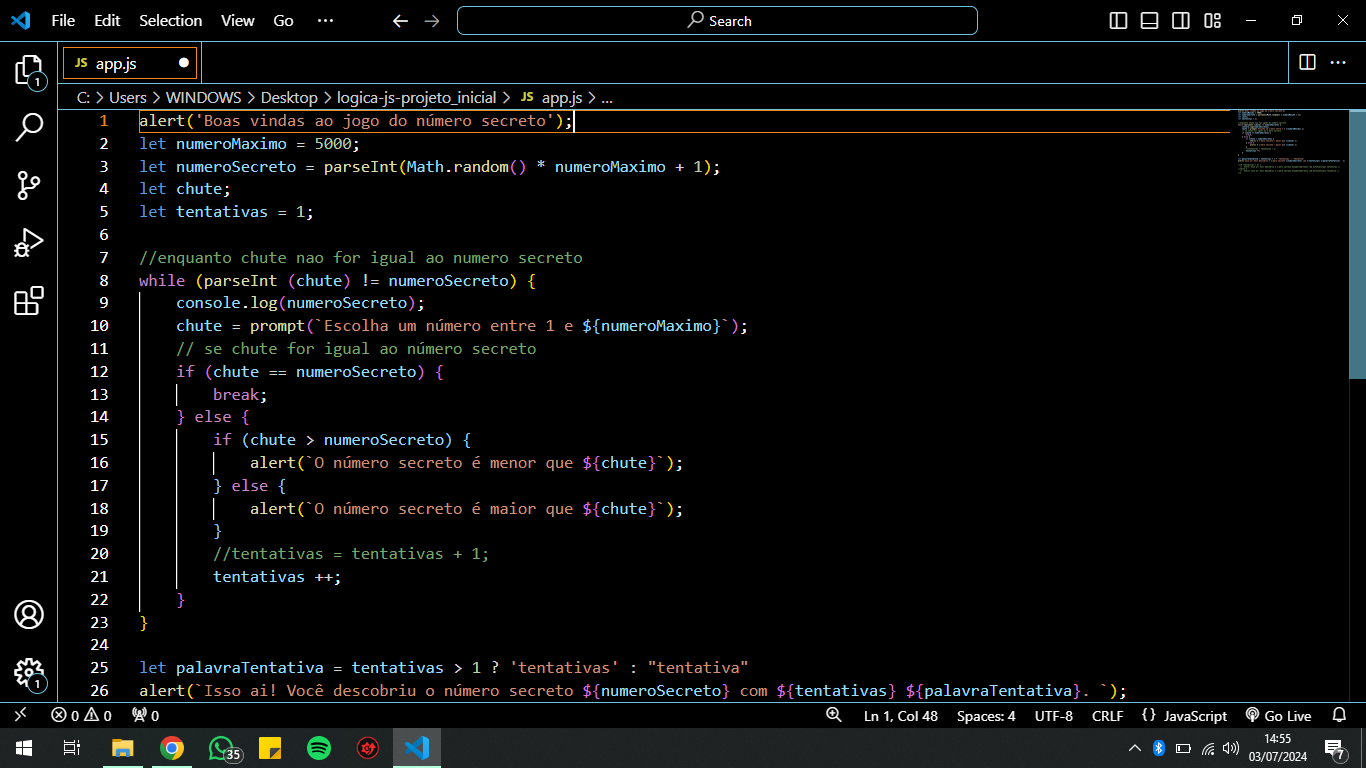Open errors and warnings count in status bar
Viewport: 1366px width, 768px height.
click(82, 716)
